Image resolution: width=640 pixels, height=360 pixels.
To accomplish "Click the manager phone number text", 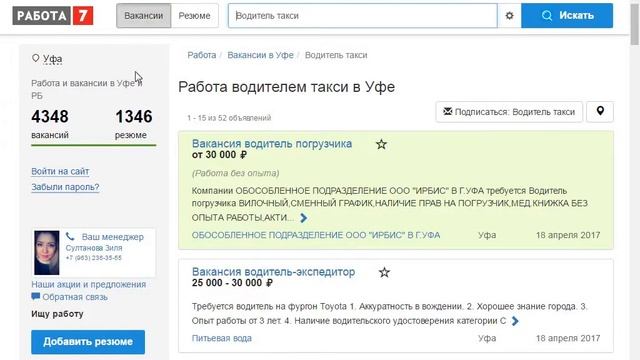I will pos(93,258).
